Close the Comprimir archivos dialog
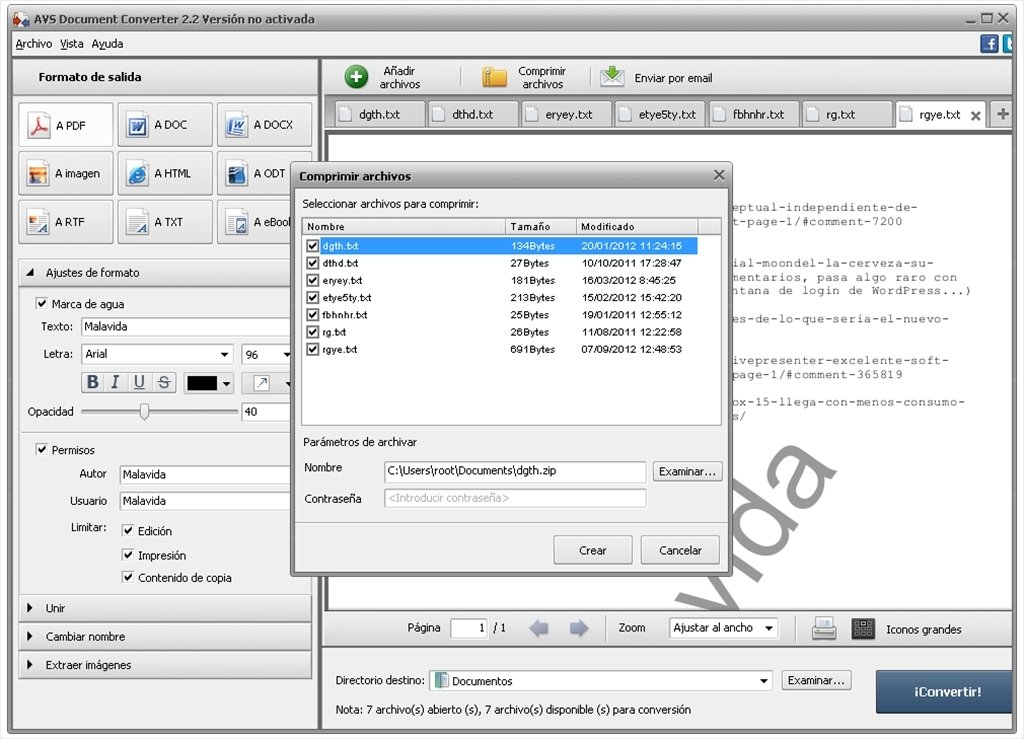 [x=719, y=175]
